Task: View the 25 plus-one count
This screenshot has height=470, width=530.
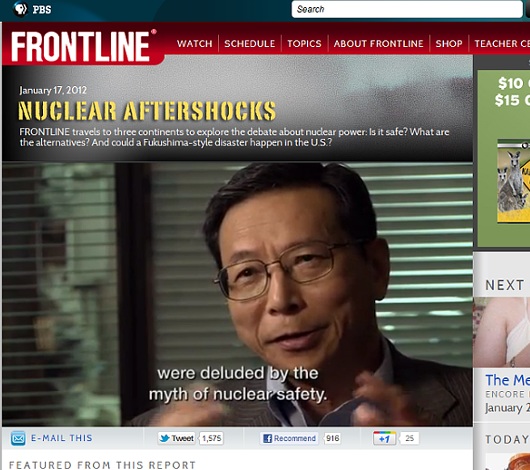Action: pos(409,438)
